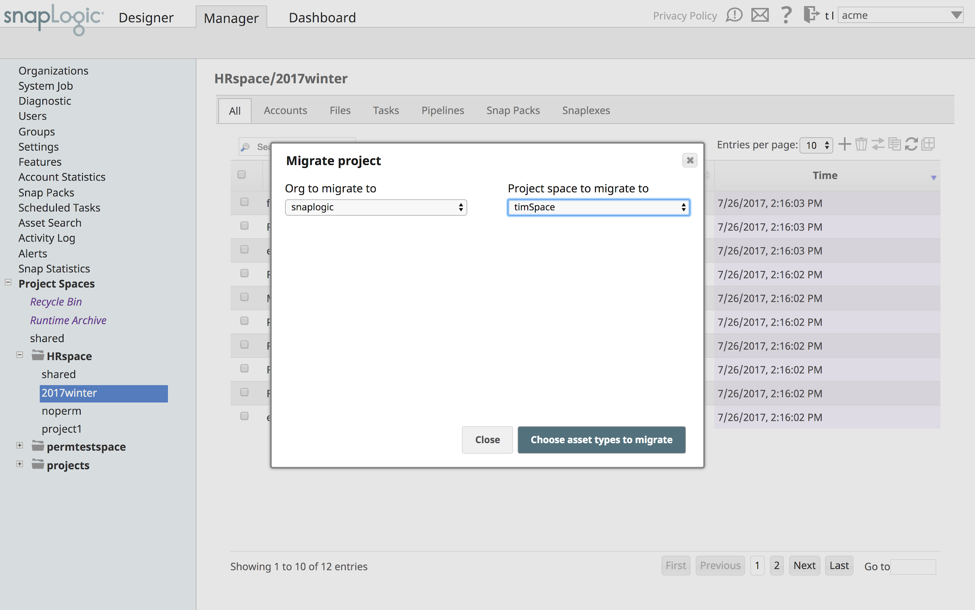Open help with the question mark icon

coord(786,15)
